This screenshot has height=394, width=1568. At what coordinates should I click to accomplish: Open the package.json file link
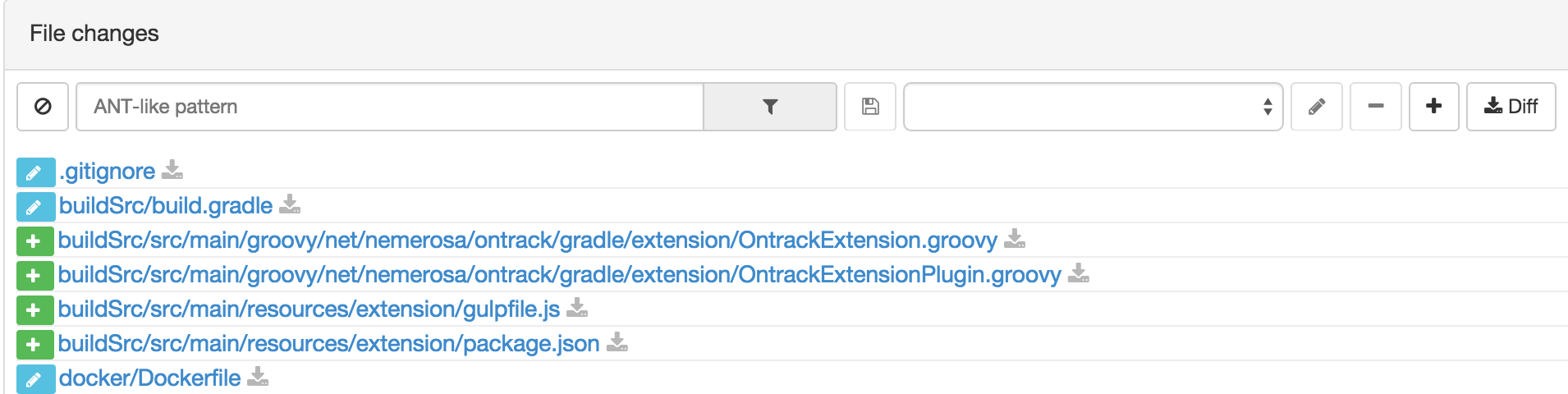point(328,344)
